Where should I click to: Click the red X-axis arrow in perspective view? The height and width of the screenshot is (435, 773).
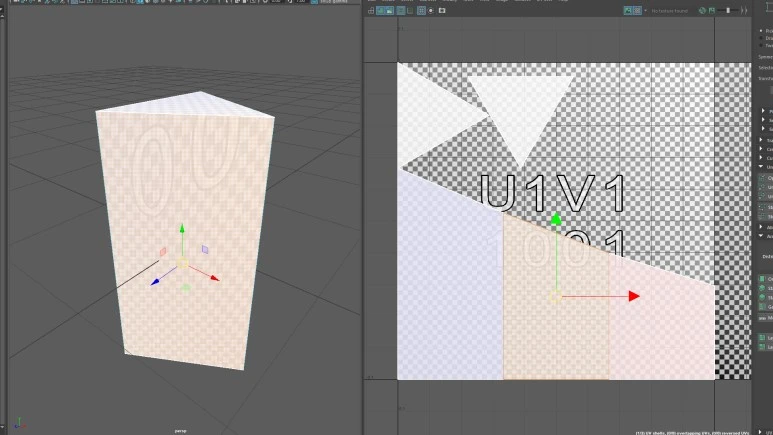click(214, 278)
